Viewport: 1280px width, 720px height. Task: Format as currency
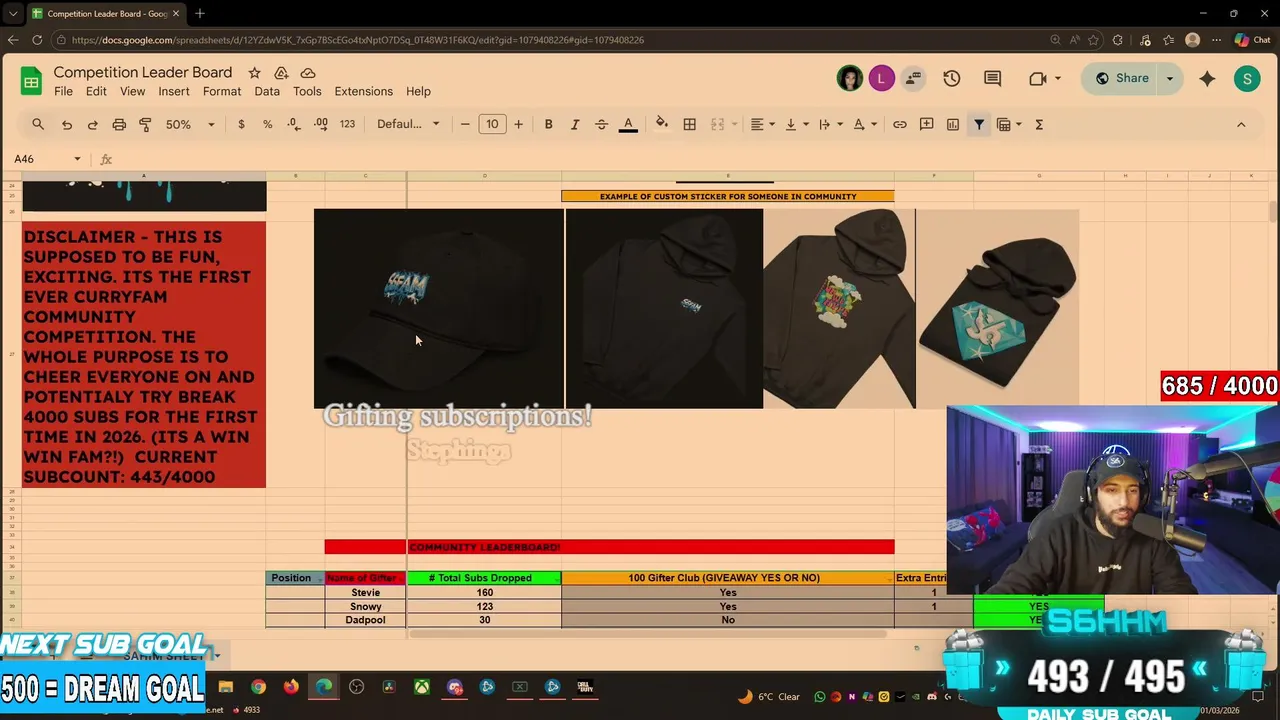(x=241, y=124)
